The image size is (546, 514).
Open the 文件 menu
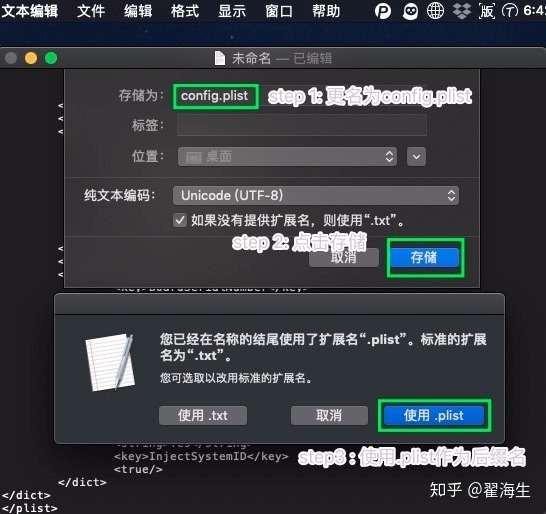click(91, 11)
